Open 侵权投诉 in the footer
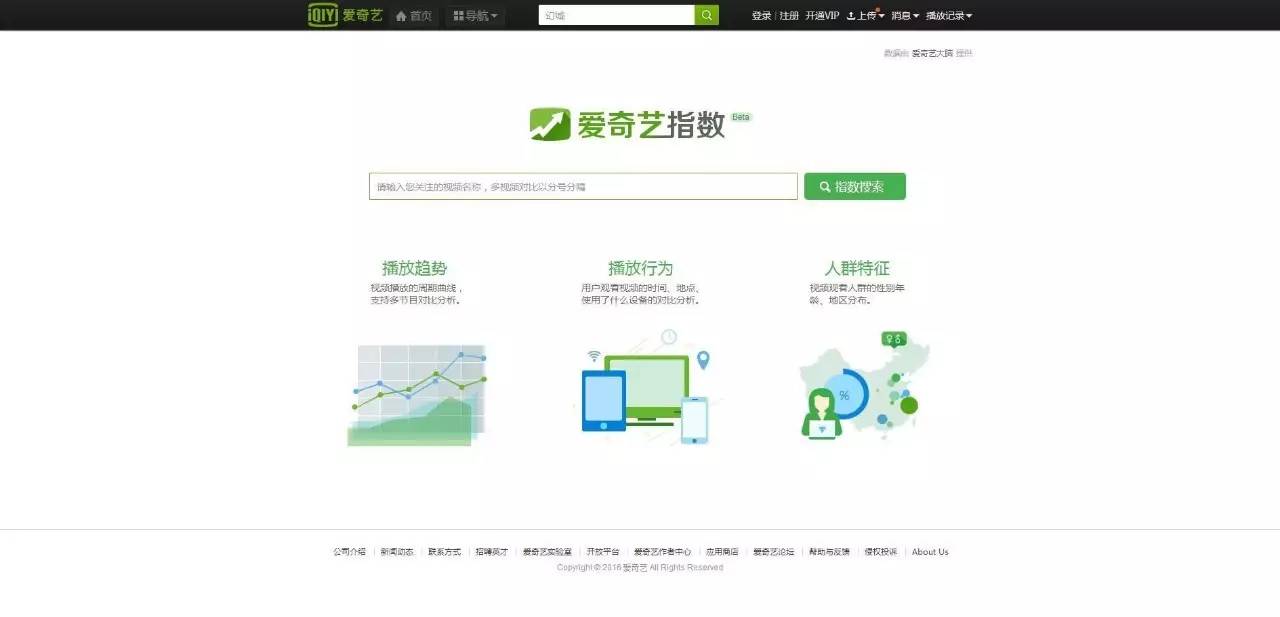The height and width of the screenshot is (617, 1280). pyautogui.click(x=881, y=552)
